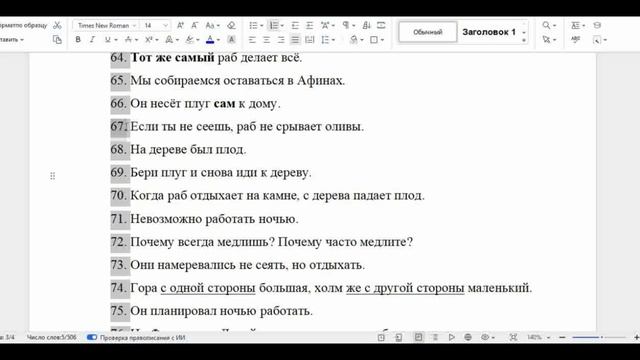Click the line 67 list number
Image resolution: width=640 pixels, height=360 pixels.
coord(120,127)
